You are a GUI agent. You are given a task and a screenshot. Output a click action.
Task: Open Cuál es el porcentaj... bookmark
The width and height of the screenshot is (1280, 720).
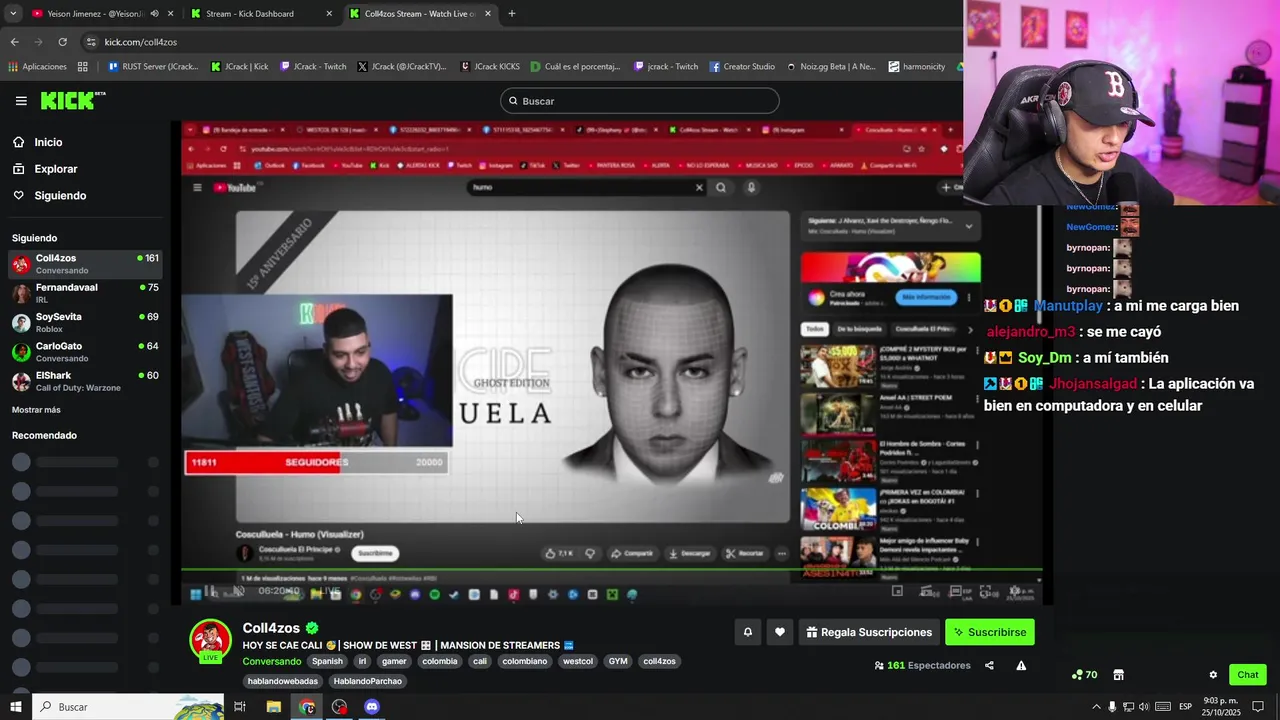pos(575,67)
